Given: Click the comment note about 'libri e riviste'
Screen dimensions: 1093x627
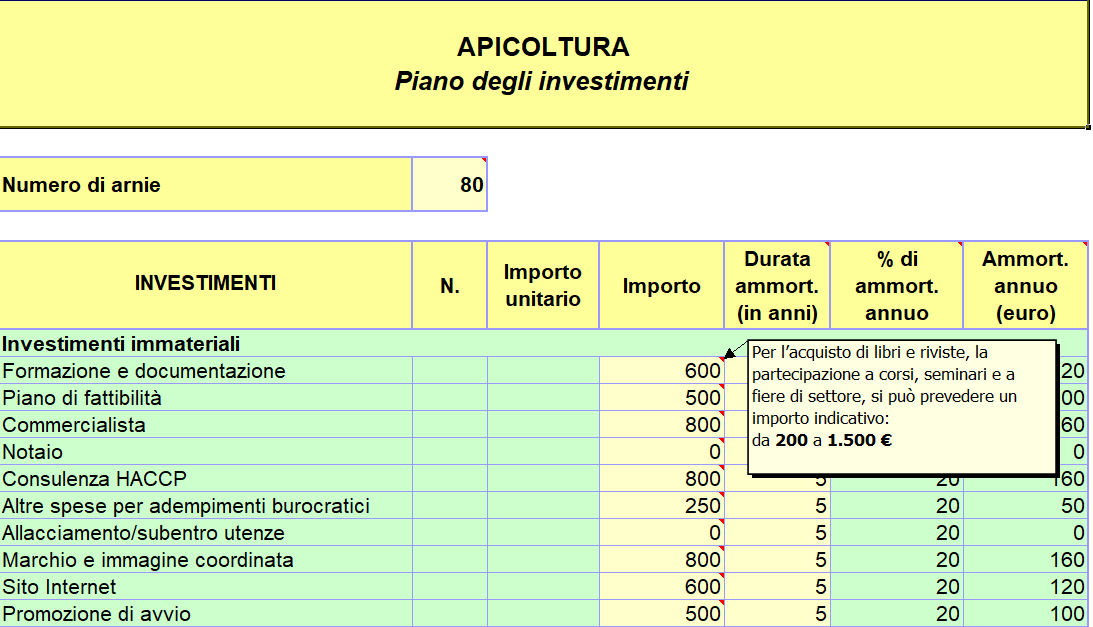Looking at the screenshot, I should 902,407.
